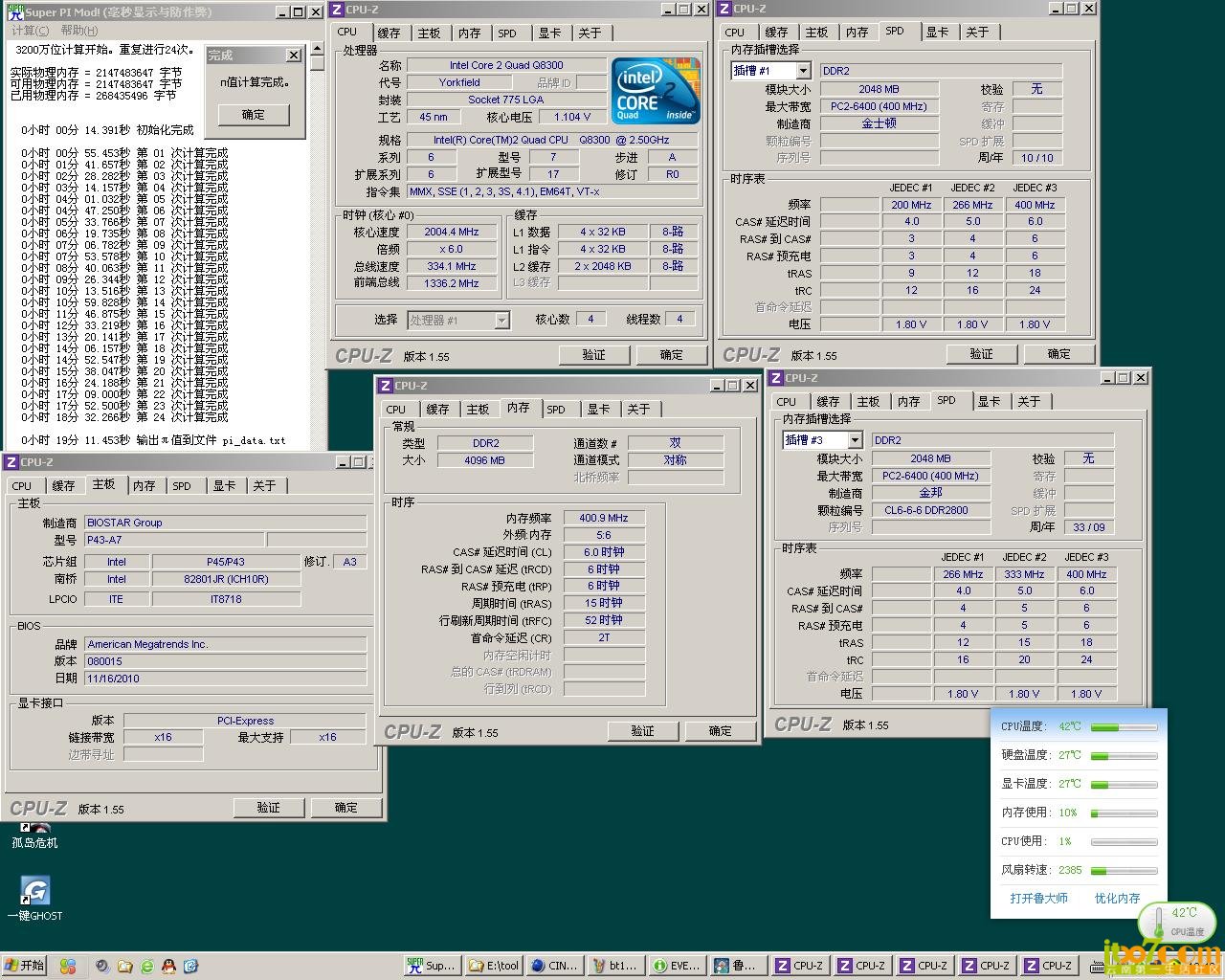The image size is (1225, 980).
Task: Click 确定 in the memory timings CPU-Z window
Action: point(721,731)
